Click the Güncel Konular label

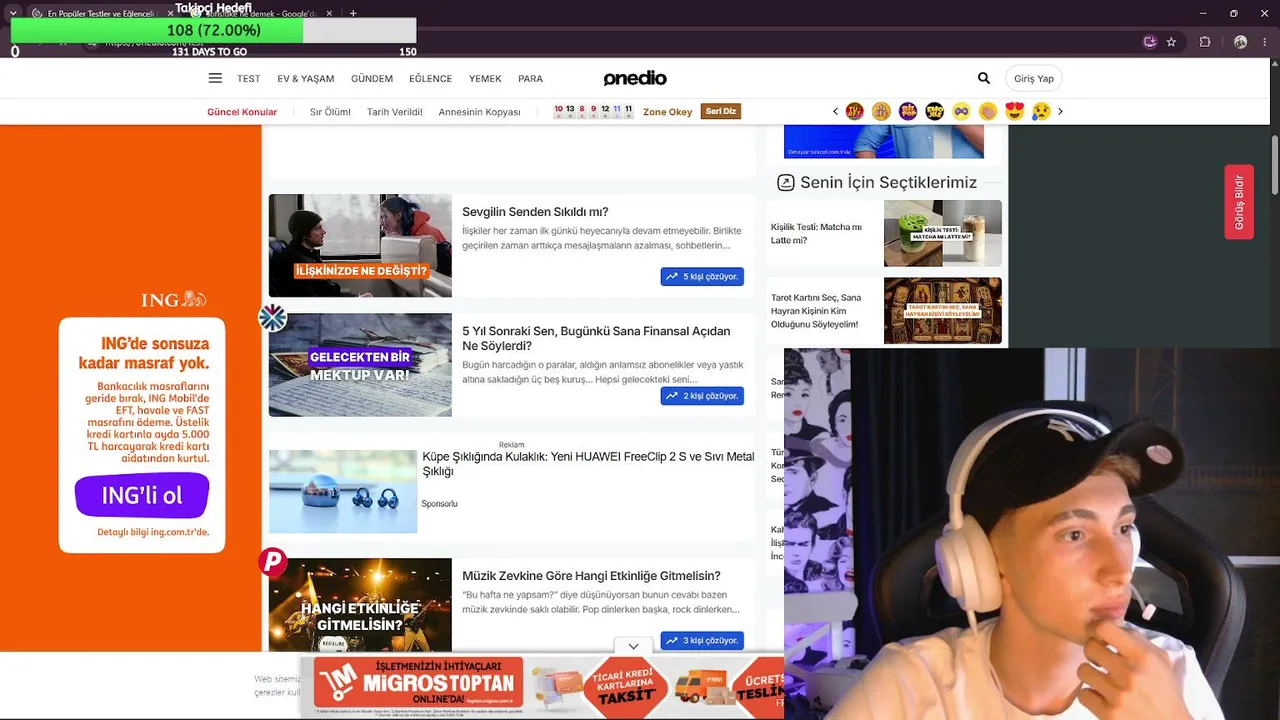242,112
